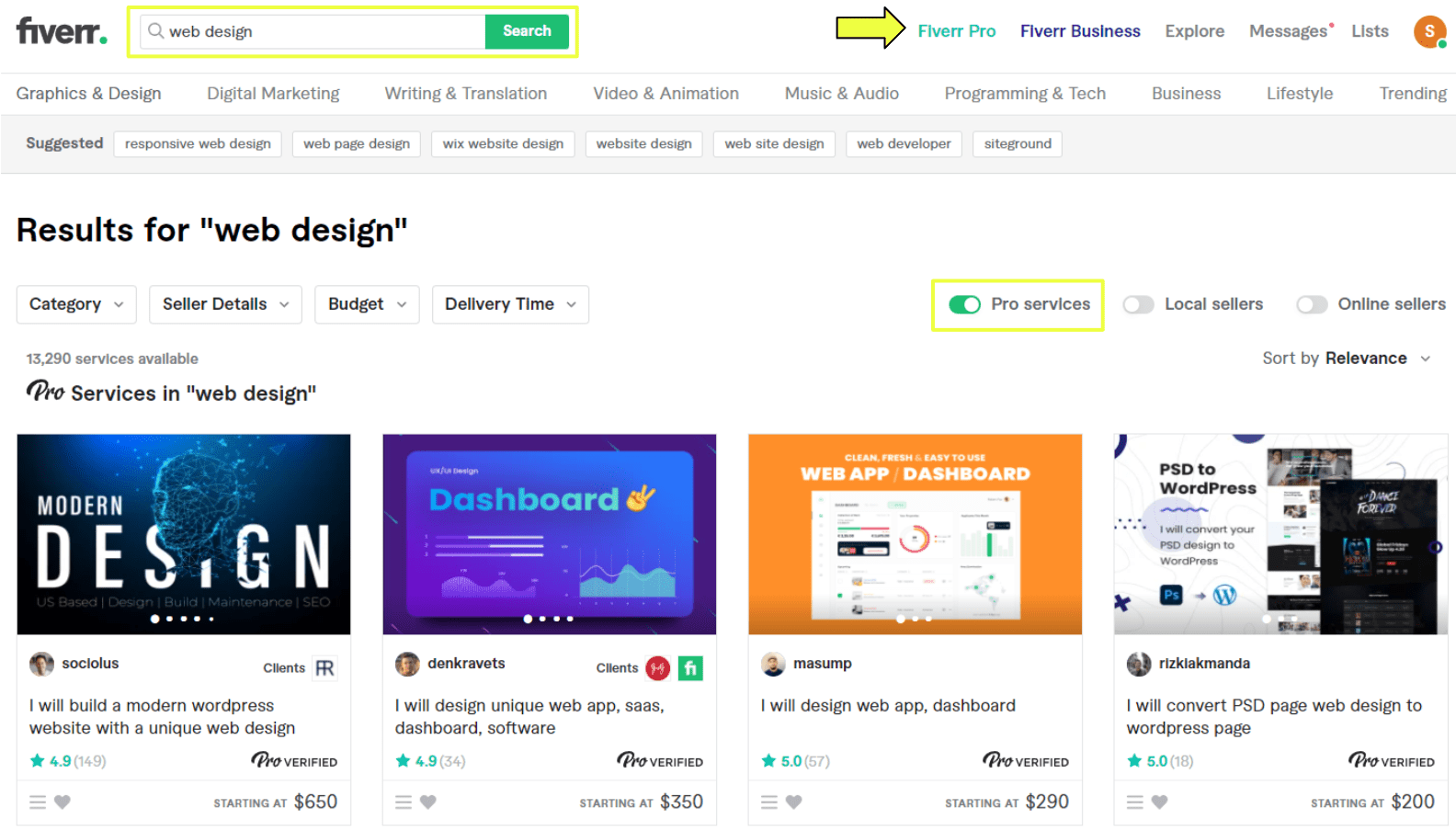This screenshot has width=1456, height=831.
Task: Open the Explore link
Action: point(1195,31)
